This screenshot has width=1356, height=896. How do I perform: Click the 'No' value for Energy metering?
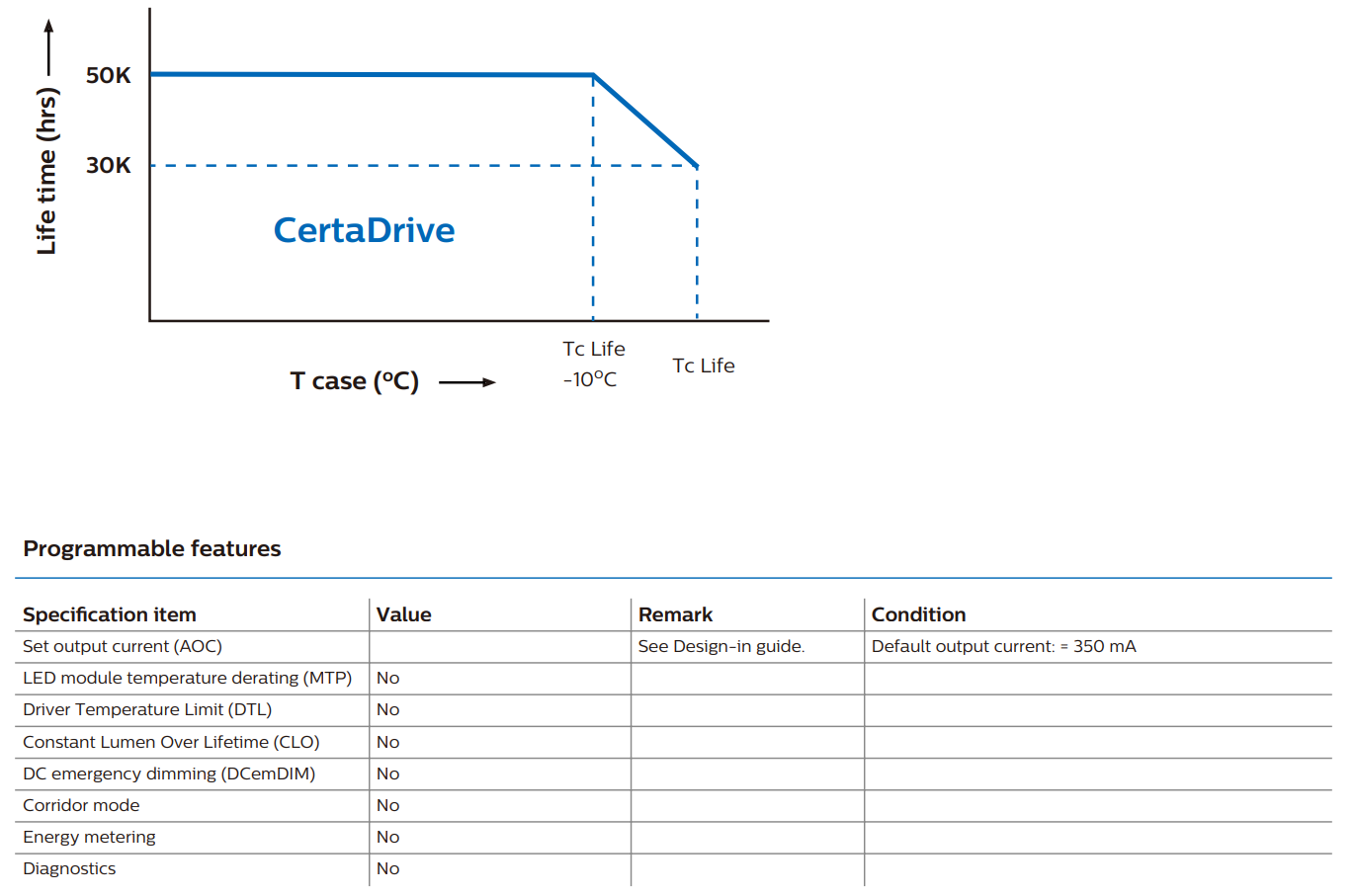[x=388, y=837]
